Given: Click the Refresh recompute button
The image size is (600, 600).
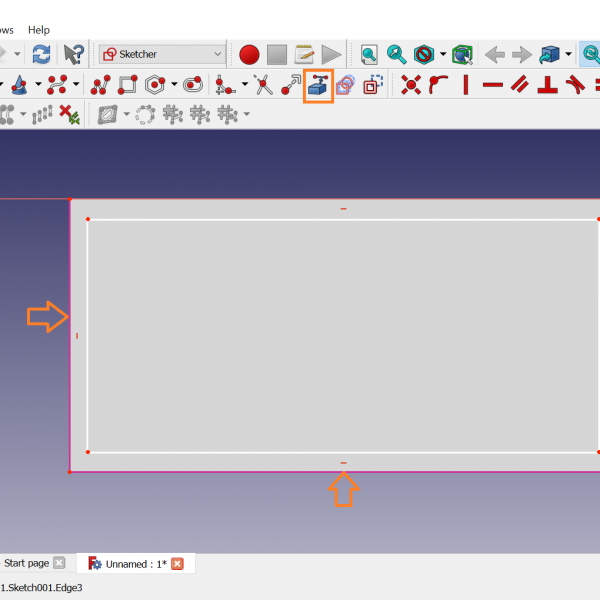Looking at the screenshot, I should point(41,54).
